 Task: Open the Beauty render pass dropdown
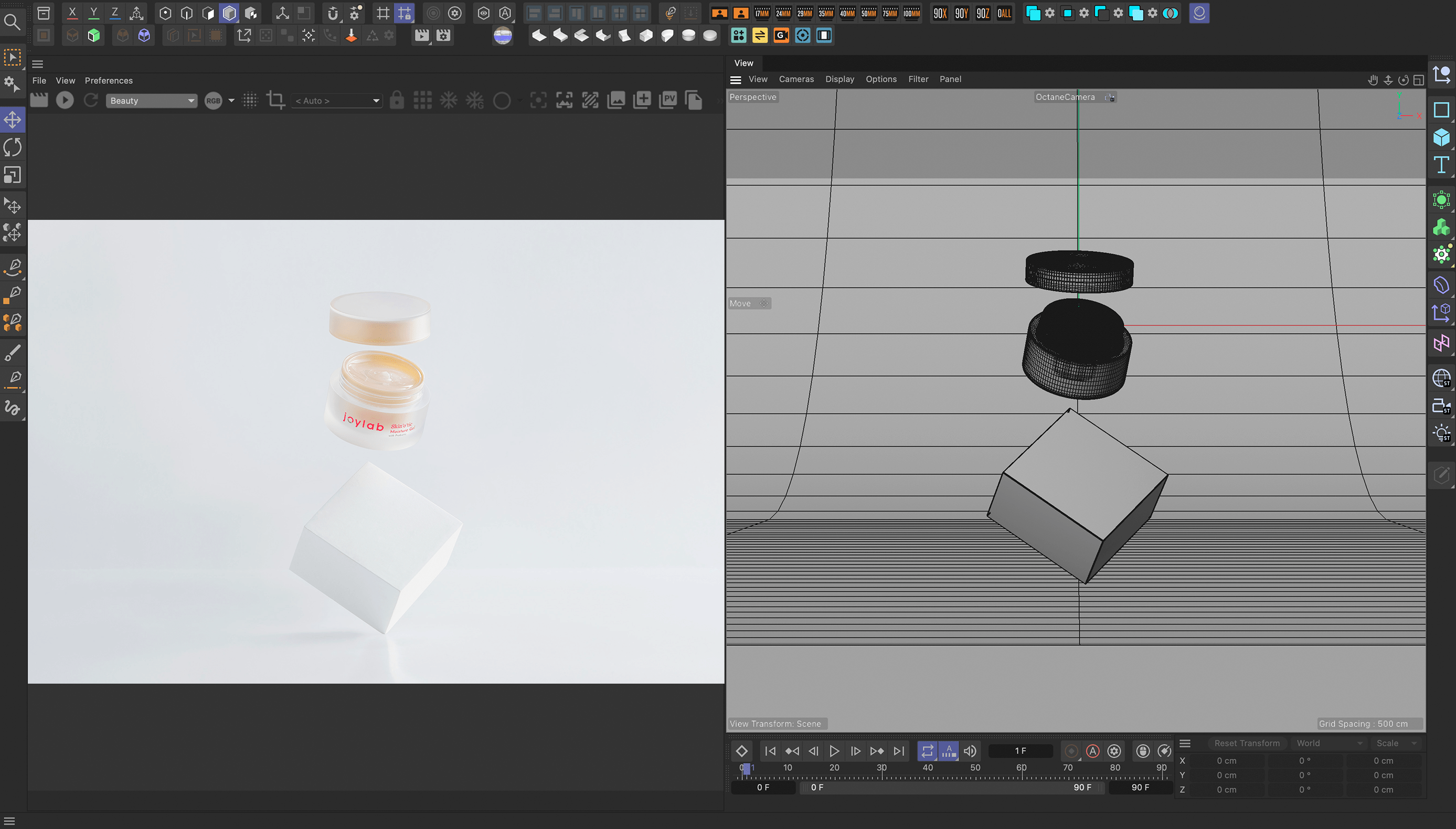point(152,101)
